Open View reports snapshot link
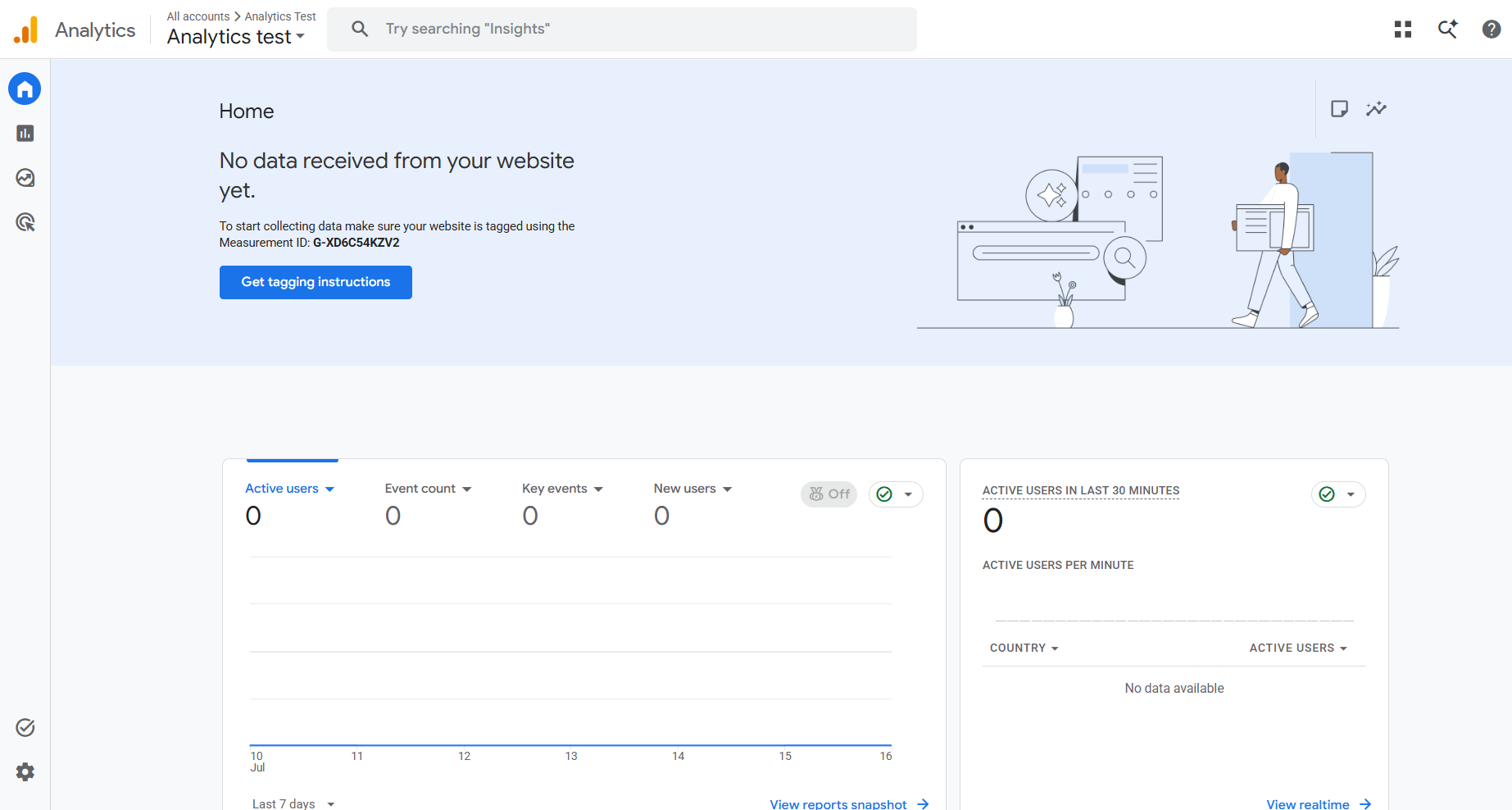The image size is (1512, 810). coord(849,803)
